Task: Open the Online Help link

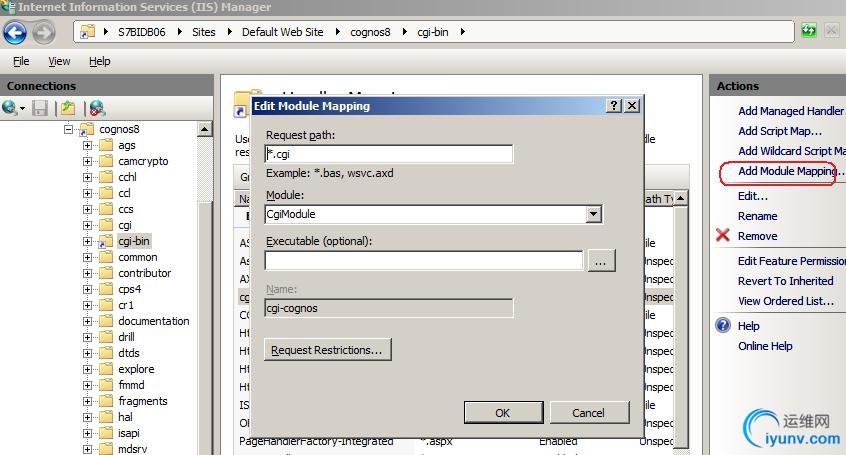Action: (x=765, y=346)
